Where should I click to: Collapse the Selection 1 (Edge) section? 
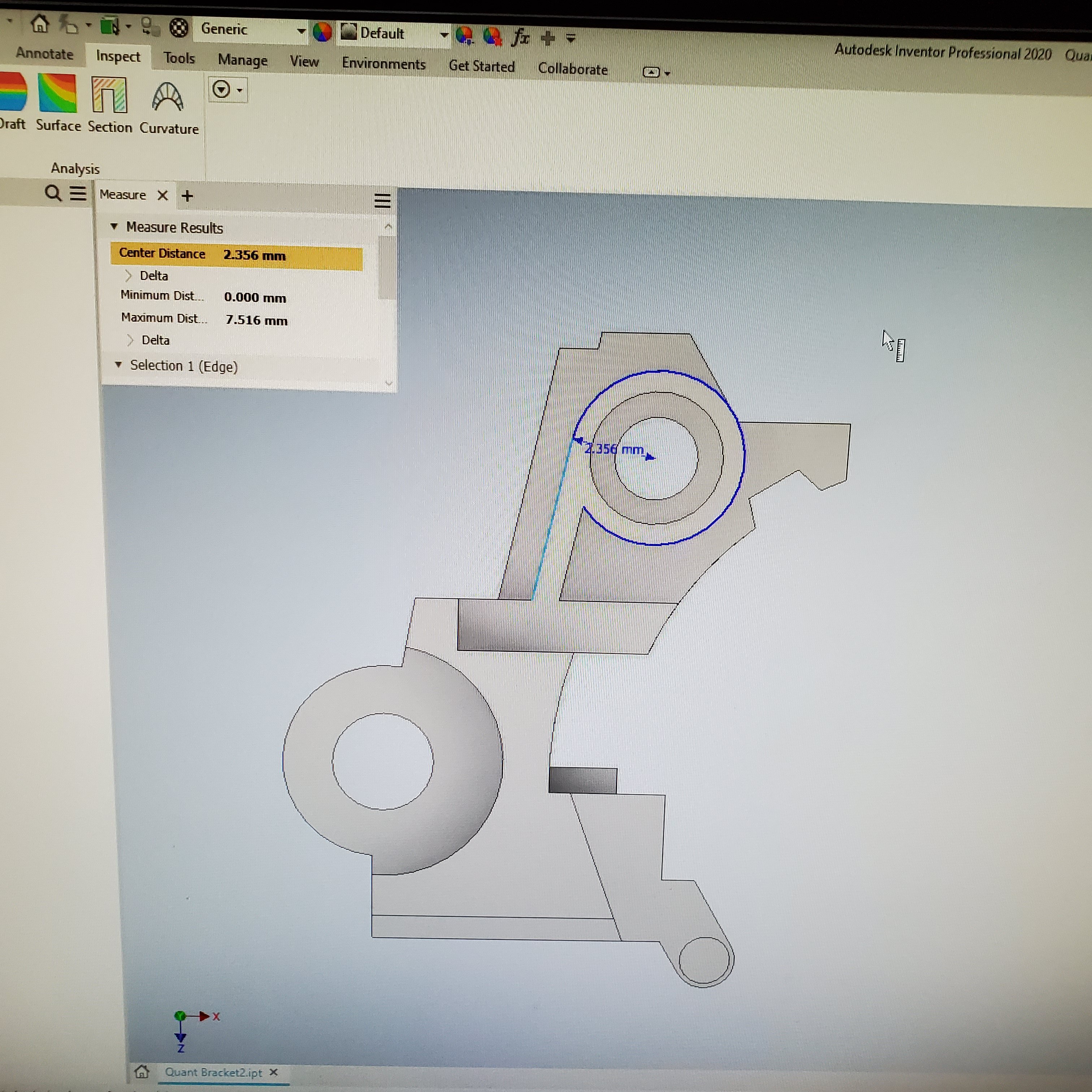(118, 365)
